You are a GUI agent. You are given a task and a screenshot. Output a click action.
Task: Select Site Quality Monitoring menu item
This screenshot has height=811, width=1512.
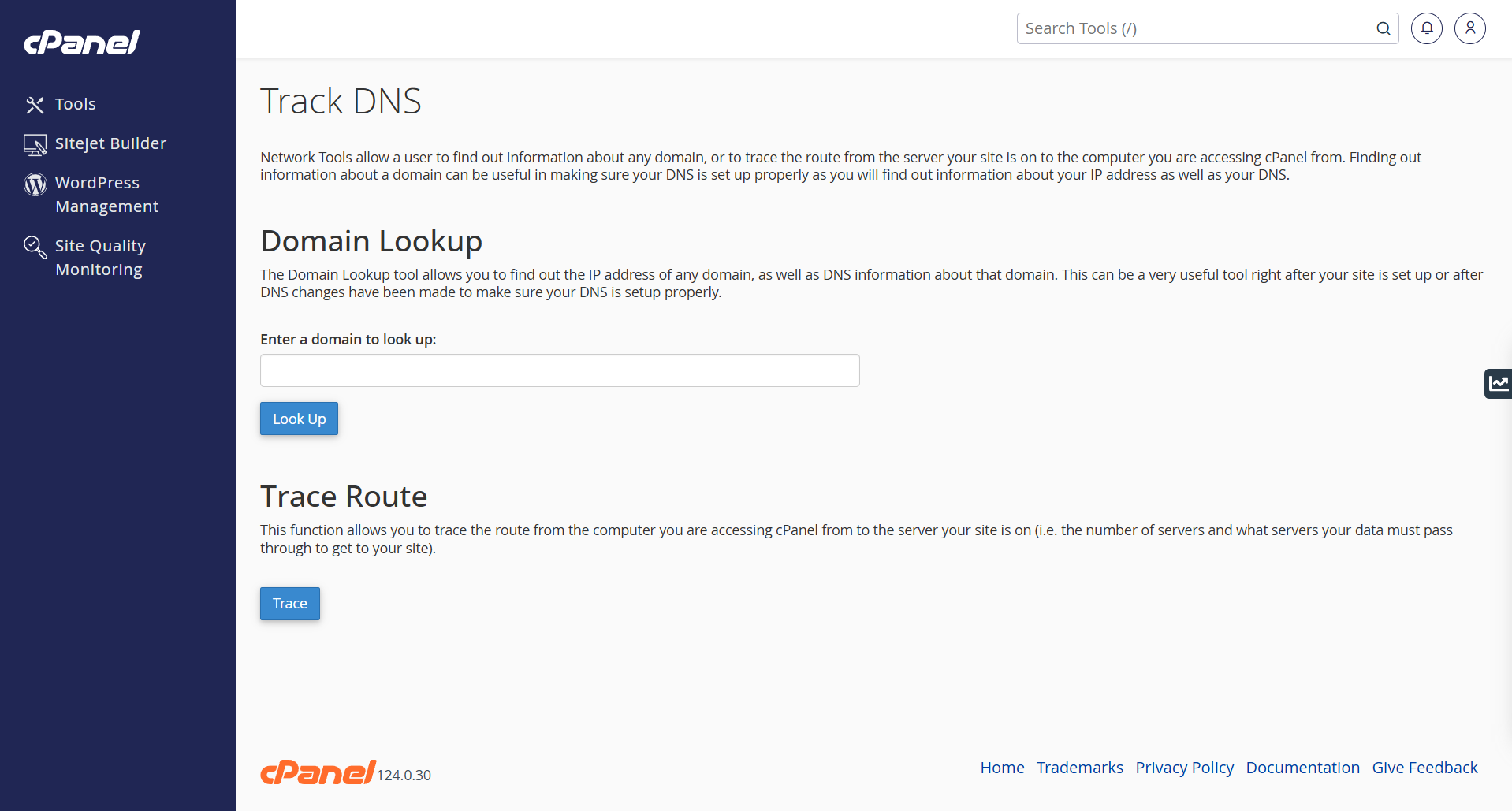(100, 258)
